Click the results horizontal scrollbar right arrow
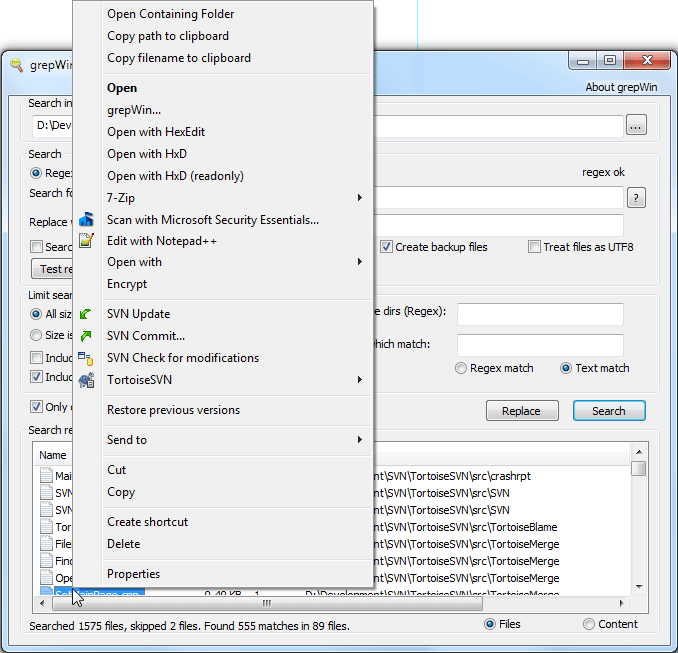This screenshot has height=653, width=678. [621, 603]
